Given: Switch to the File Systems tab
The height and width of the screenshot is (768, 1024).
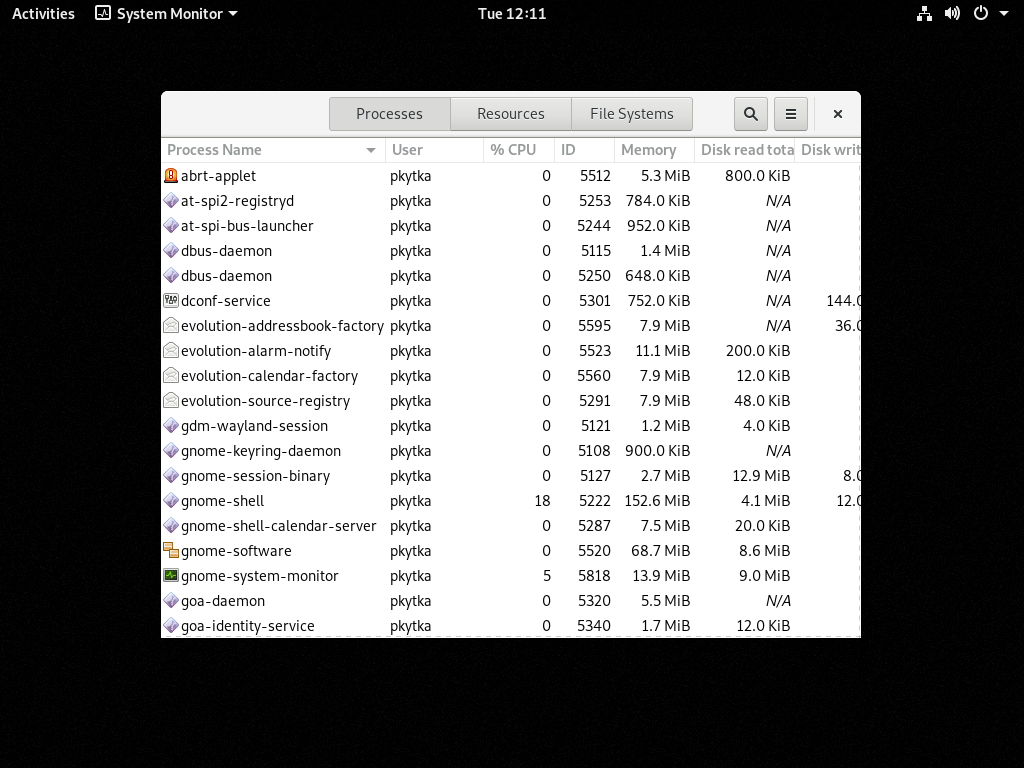Looking at the screenshot, I should pyautogui.click(x=632, y=114).
